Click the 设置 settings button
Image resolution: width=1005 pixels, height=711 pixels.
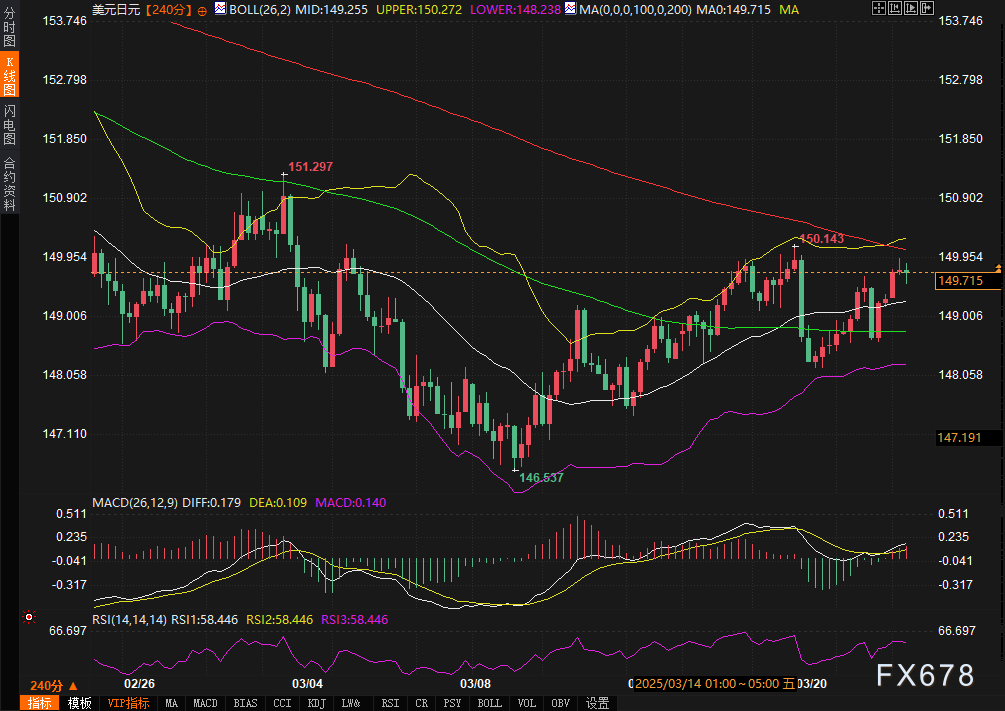coord(597,703)
